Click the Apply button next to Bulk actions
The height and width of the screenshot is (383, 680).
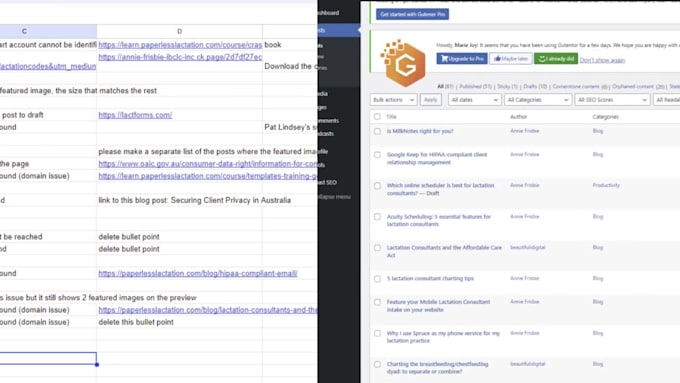pyautogui.click(x=431, y=100)
